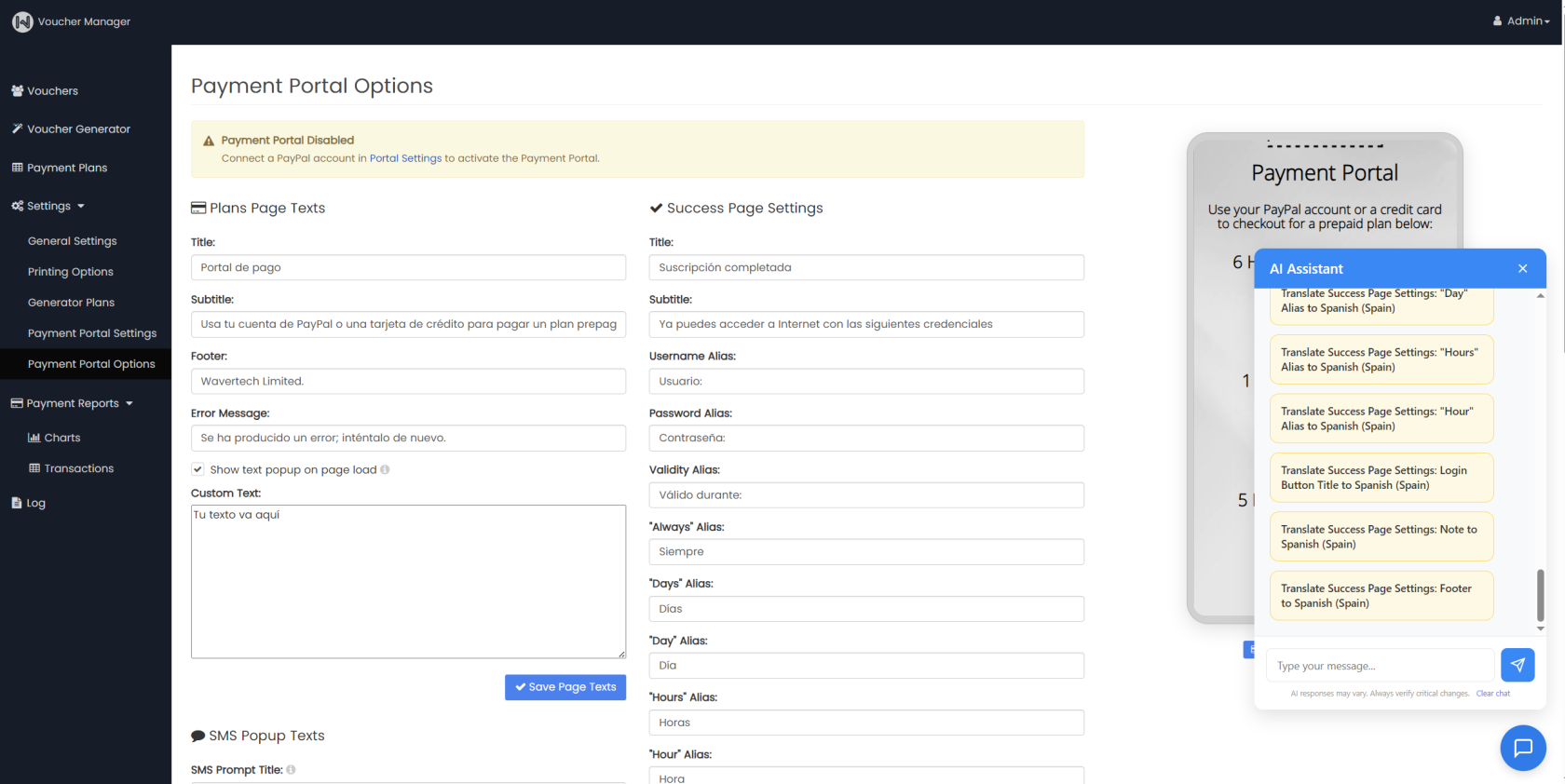1565x784 pixels.
Task: Click the Custom Text textarea
Action: (x=408, y=581)
